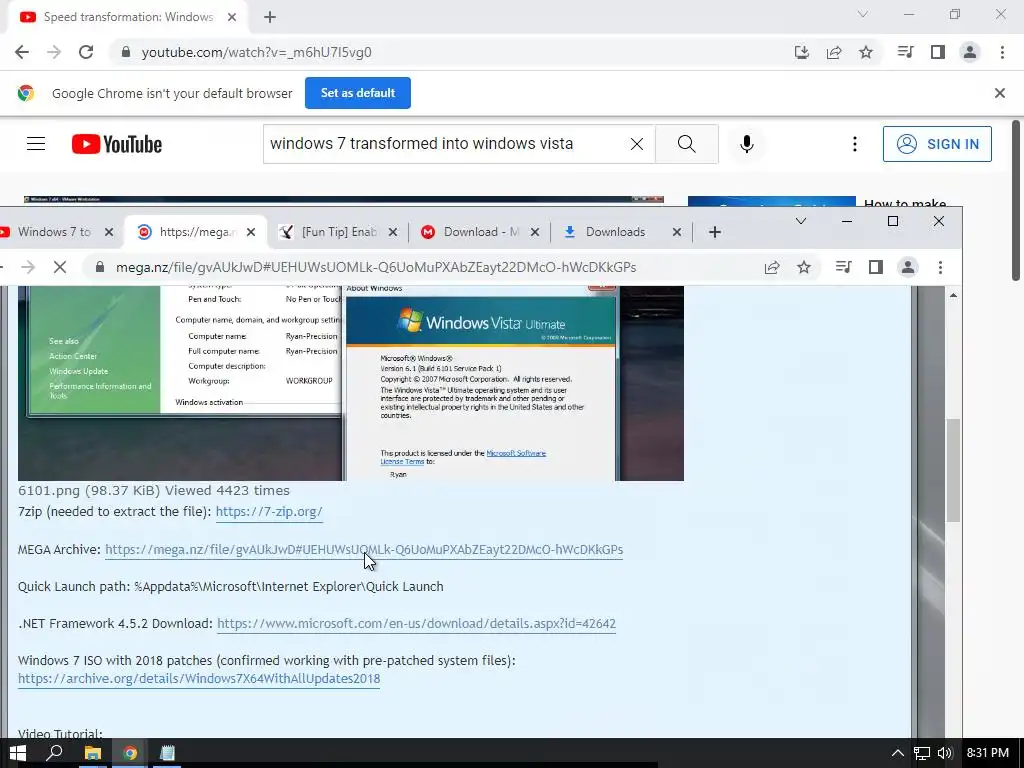Viewport: 1024px width, 768px height.
Task: Open profile avatar in inner Chrome window
Action: (x=908, y=266)
